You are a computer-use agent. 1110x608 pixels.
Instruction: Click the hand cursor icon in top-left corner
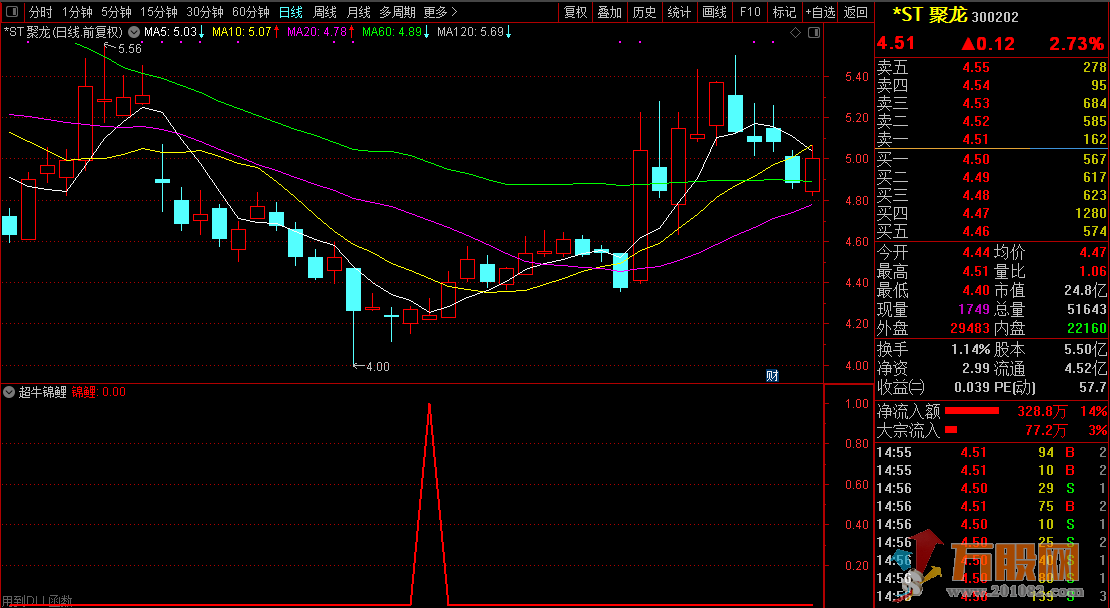(x=12, y=12)
